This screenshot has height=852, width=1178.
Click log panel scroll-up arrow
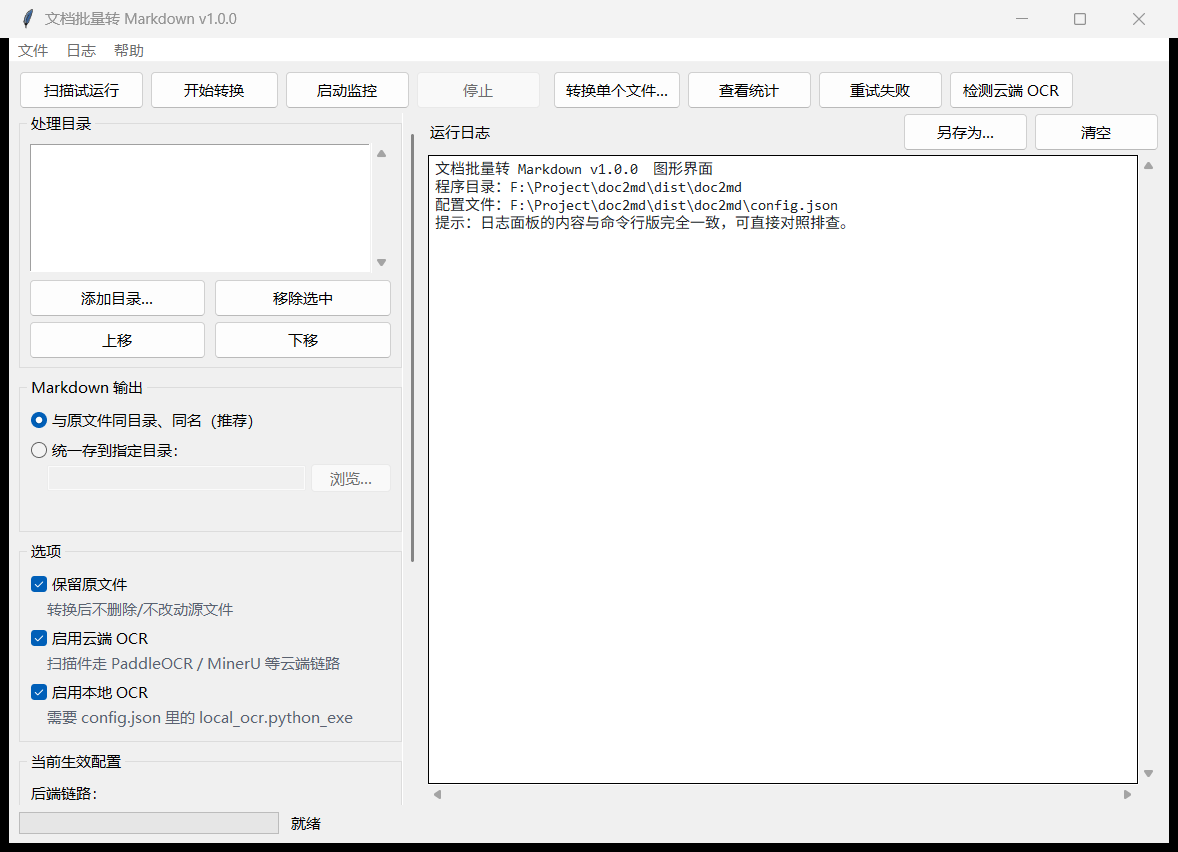(x=1149, y=165)
